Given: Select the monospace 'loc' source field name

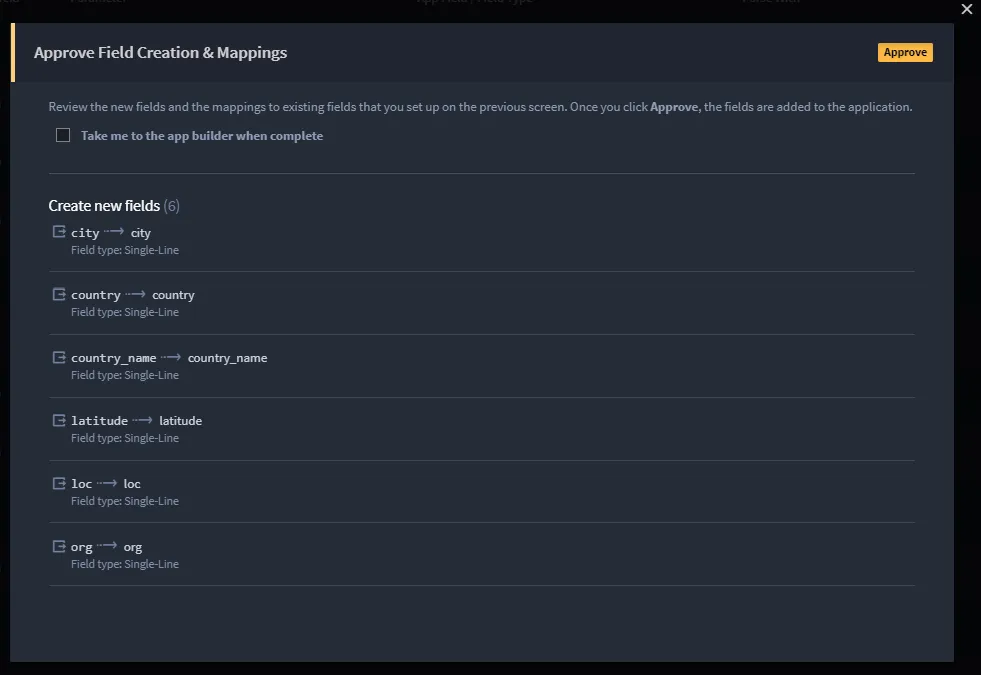Looking at the screenshot, I should coord(81,484).
